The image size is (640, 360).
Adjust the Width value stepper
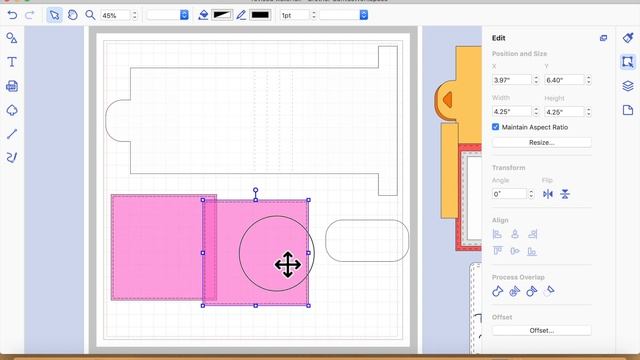tap(536, 111)
